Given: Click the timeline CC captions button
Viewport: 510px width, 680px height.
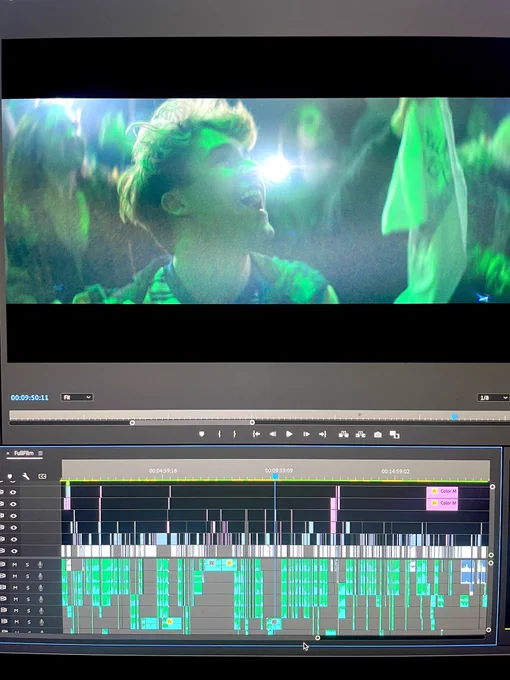Looking at the screenshot, I should pos(42,477).
